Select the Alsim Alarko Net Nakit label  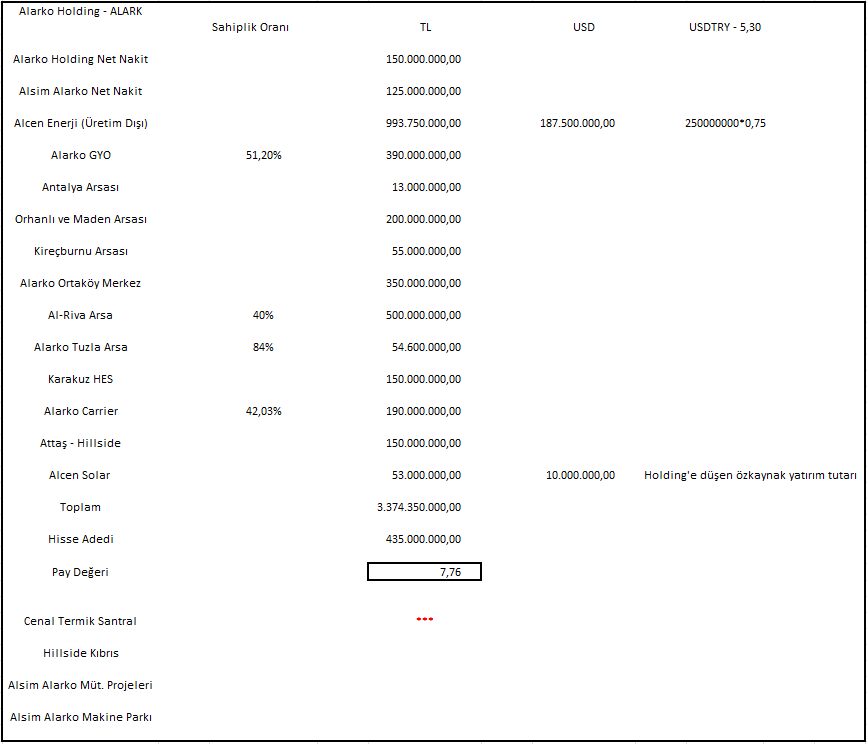pyautogui.click(x=81, y=91)
